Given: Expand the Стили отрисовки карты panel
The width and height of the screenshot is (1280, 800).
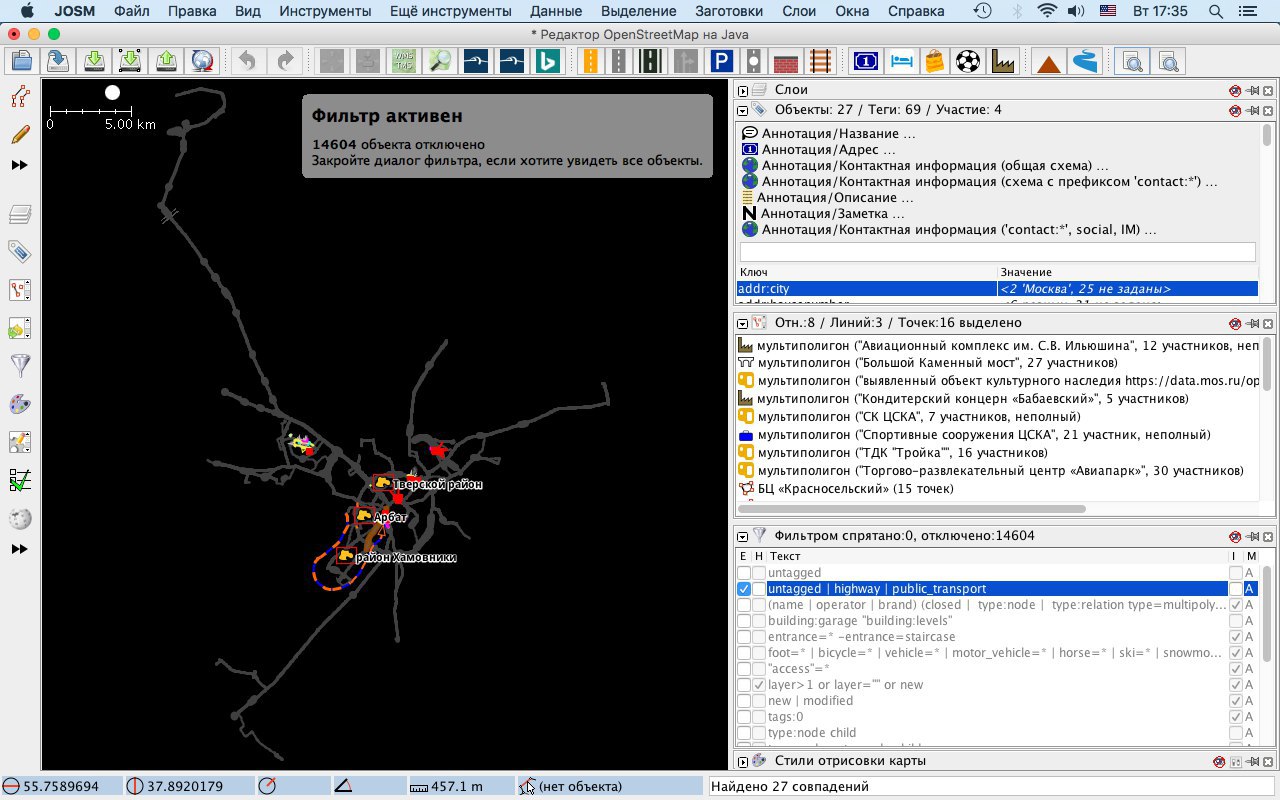Looking at the screenshot, I should [x=743, y=761].
